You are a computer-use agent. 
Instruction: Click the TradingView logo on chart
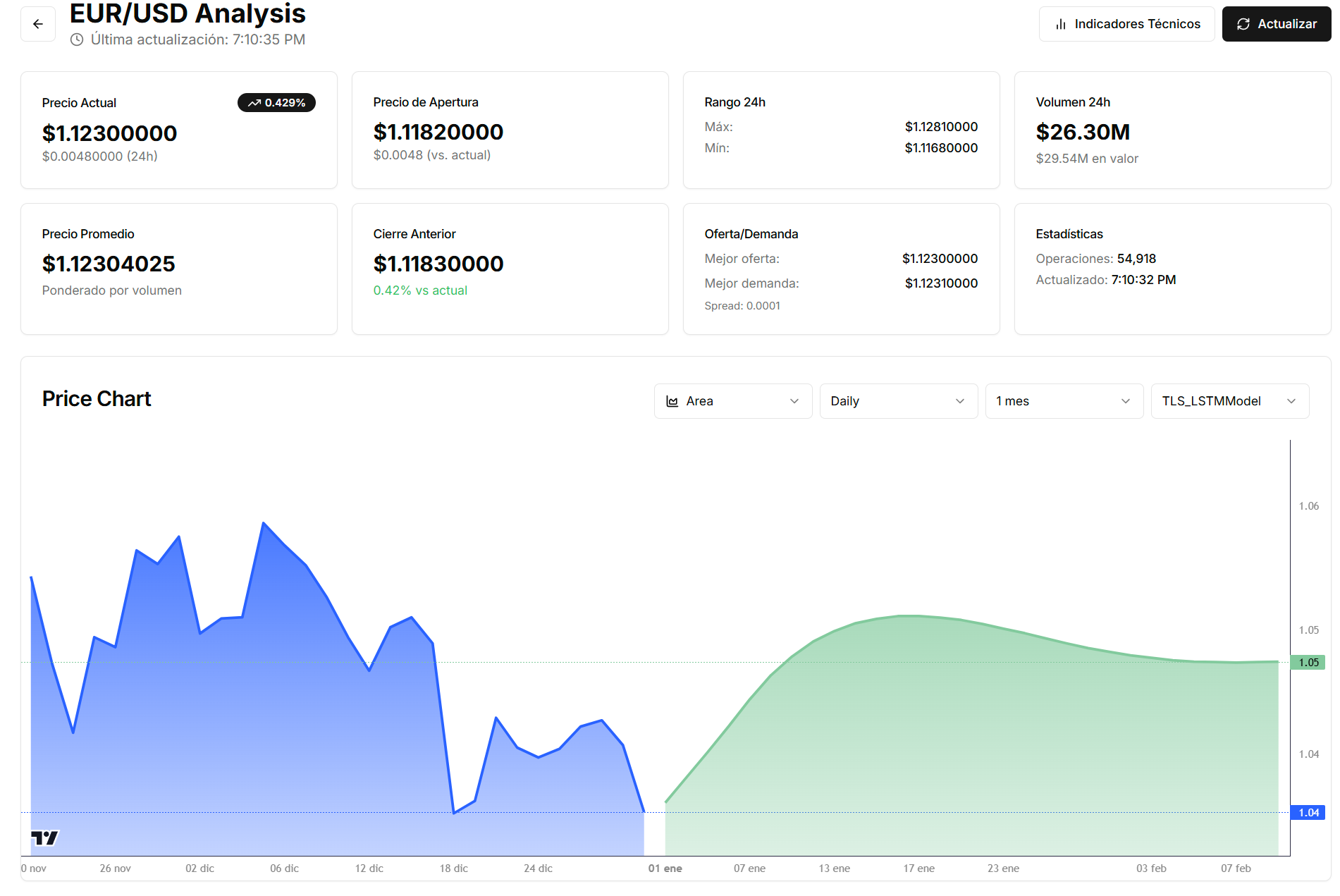45,837
